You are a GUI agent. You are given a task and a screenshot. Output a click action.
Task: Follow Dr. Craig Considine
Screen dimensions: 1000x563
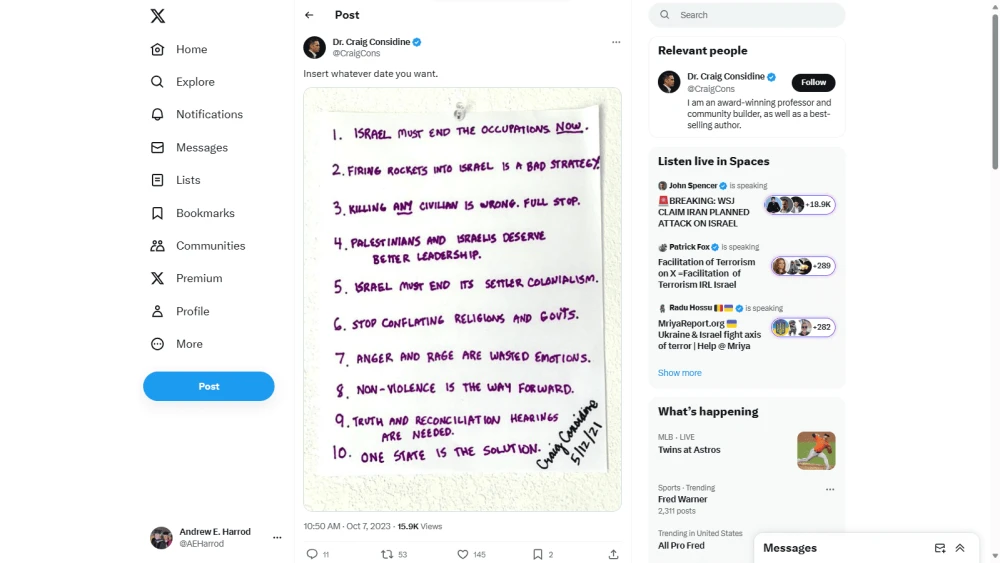(x=813, y=83)
